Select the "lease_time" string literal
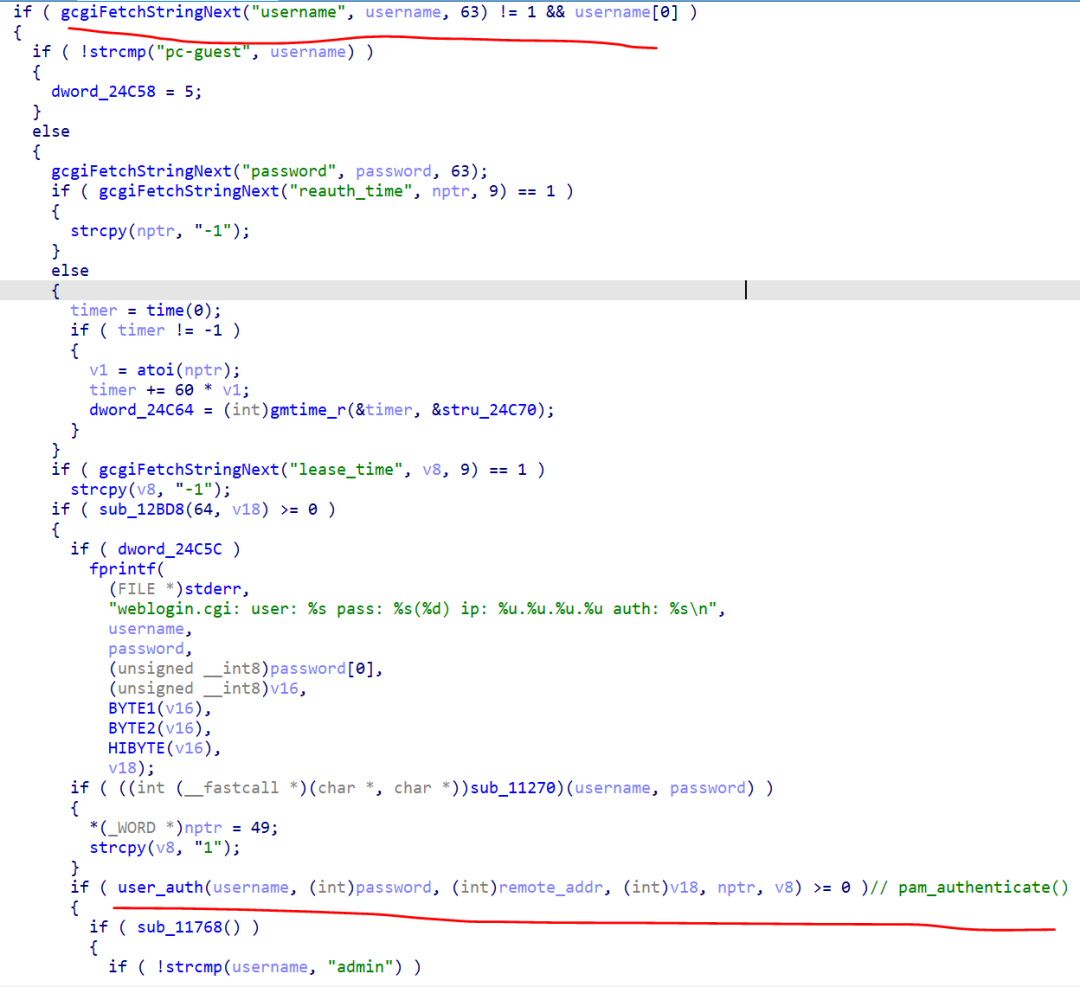The width and height of the screenshot is (1080, 987). [346, 469]
